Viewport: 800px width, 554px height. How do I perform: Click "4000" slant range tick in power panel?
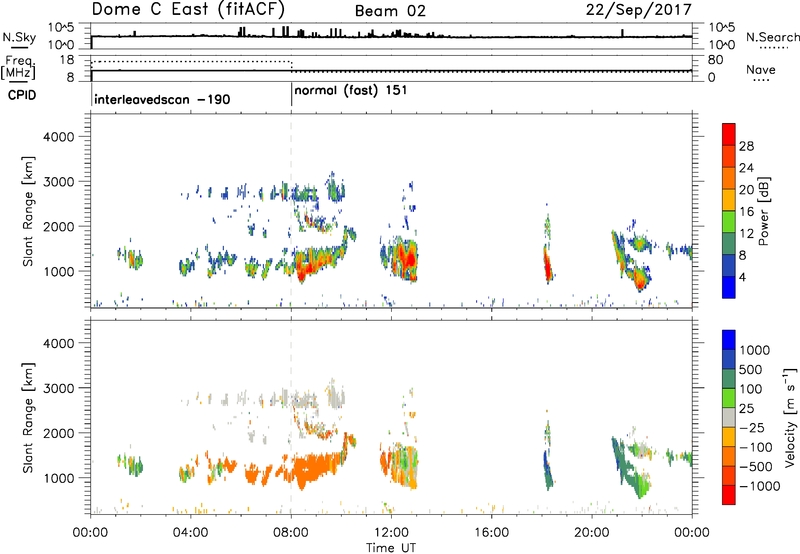(58, 137)
